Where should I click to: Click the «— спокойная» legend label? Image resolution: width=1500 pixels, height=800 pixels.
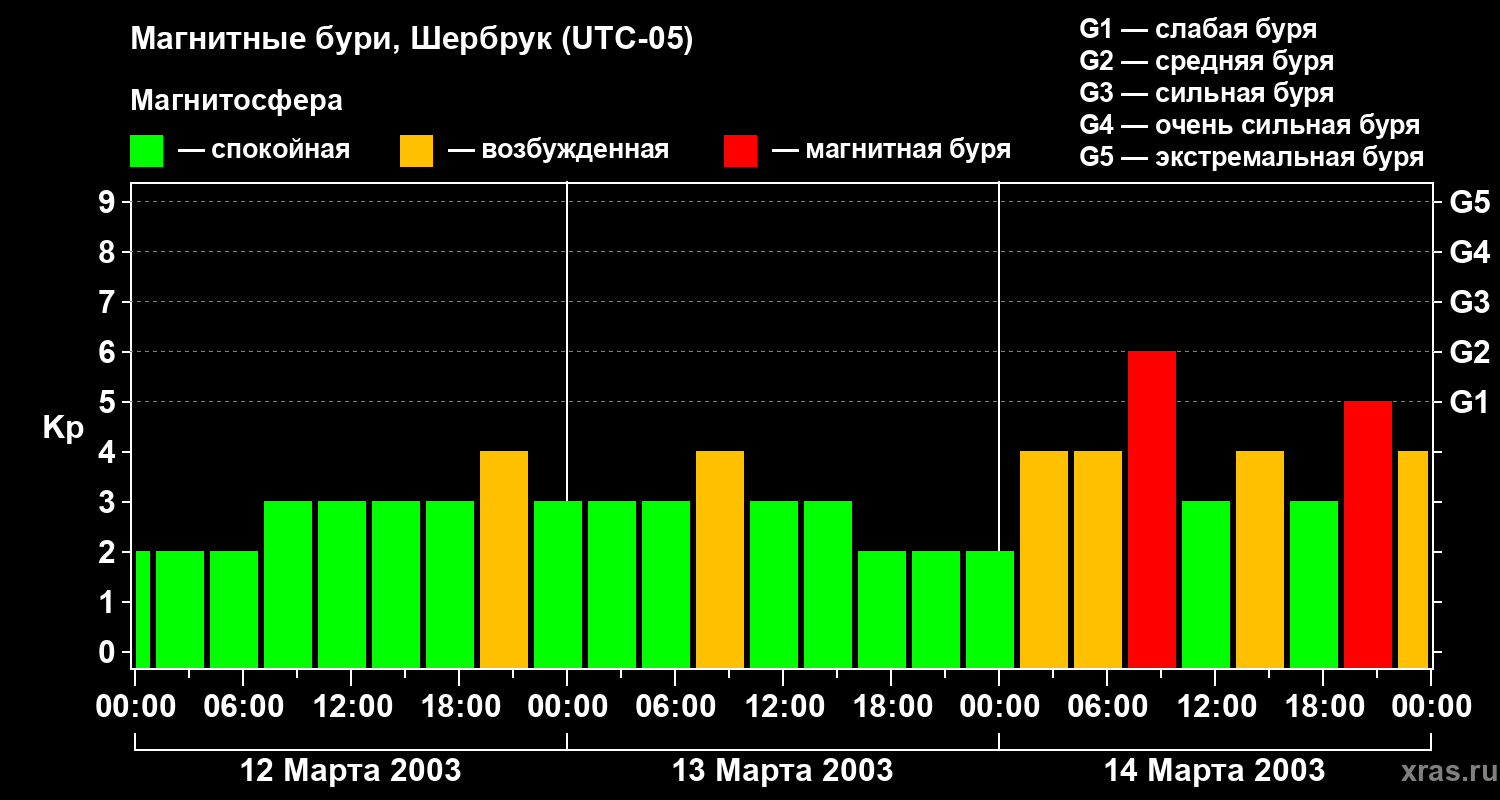point(264,150)
